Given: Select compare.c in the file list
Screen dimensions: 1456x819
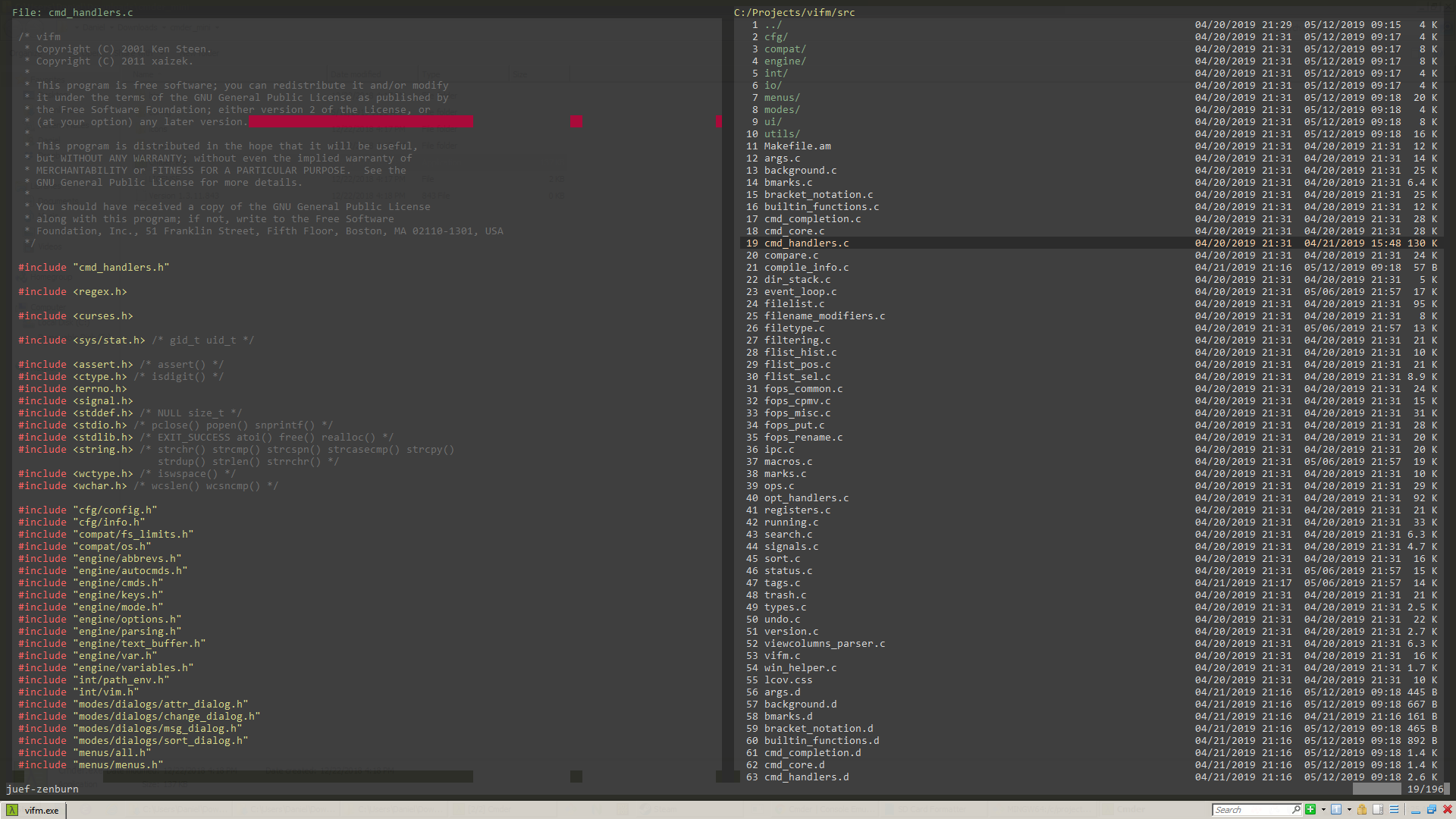Looking at the screenshot, I should tap(791, 256).
